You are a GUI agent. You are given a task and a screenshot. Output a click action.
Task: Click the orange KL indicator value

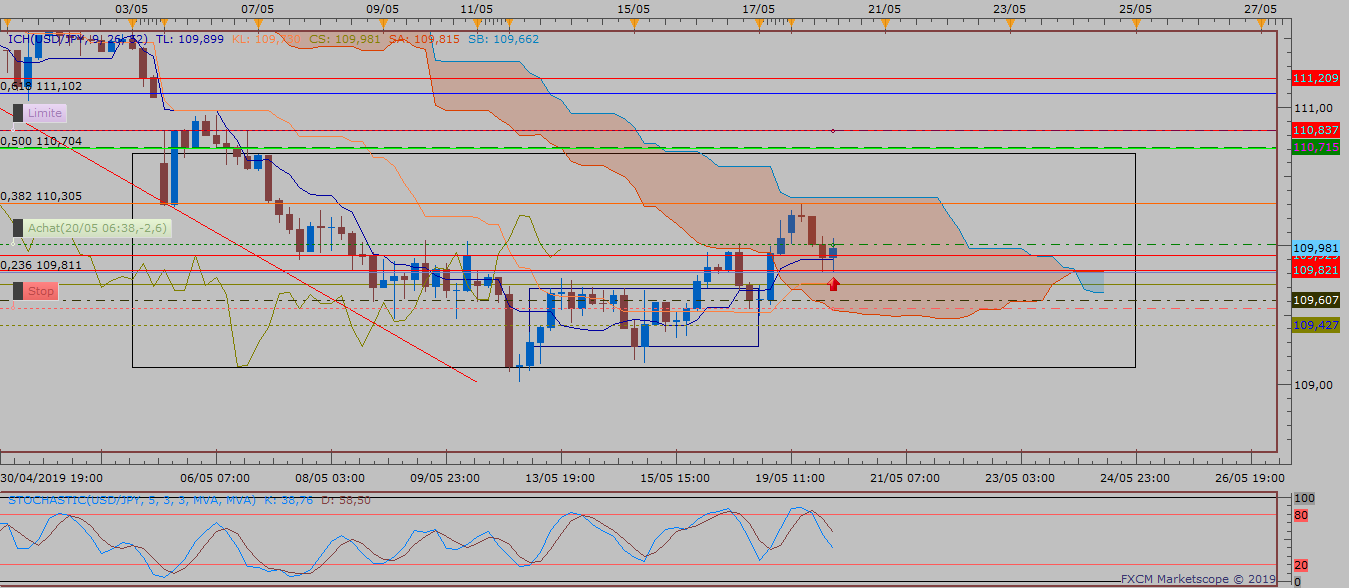267,39
